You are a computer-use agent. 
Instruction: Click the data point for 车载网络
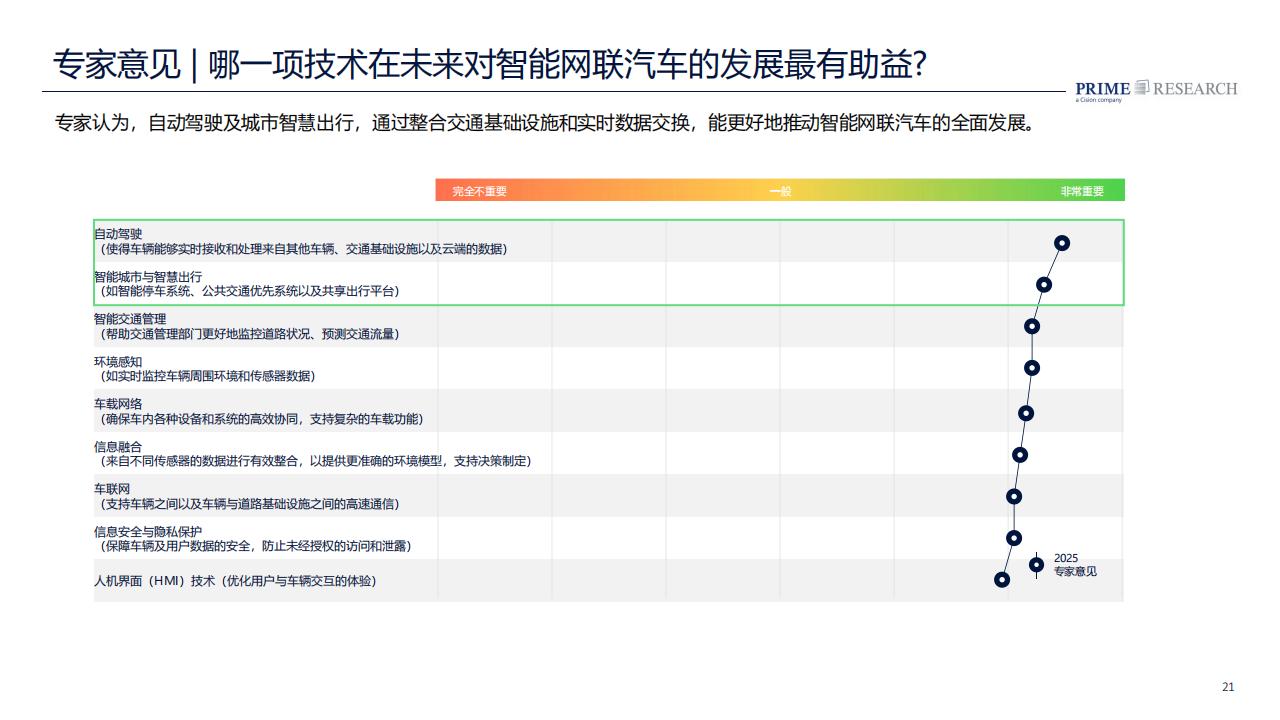[1026, 413]
